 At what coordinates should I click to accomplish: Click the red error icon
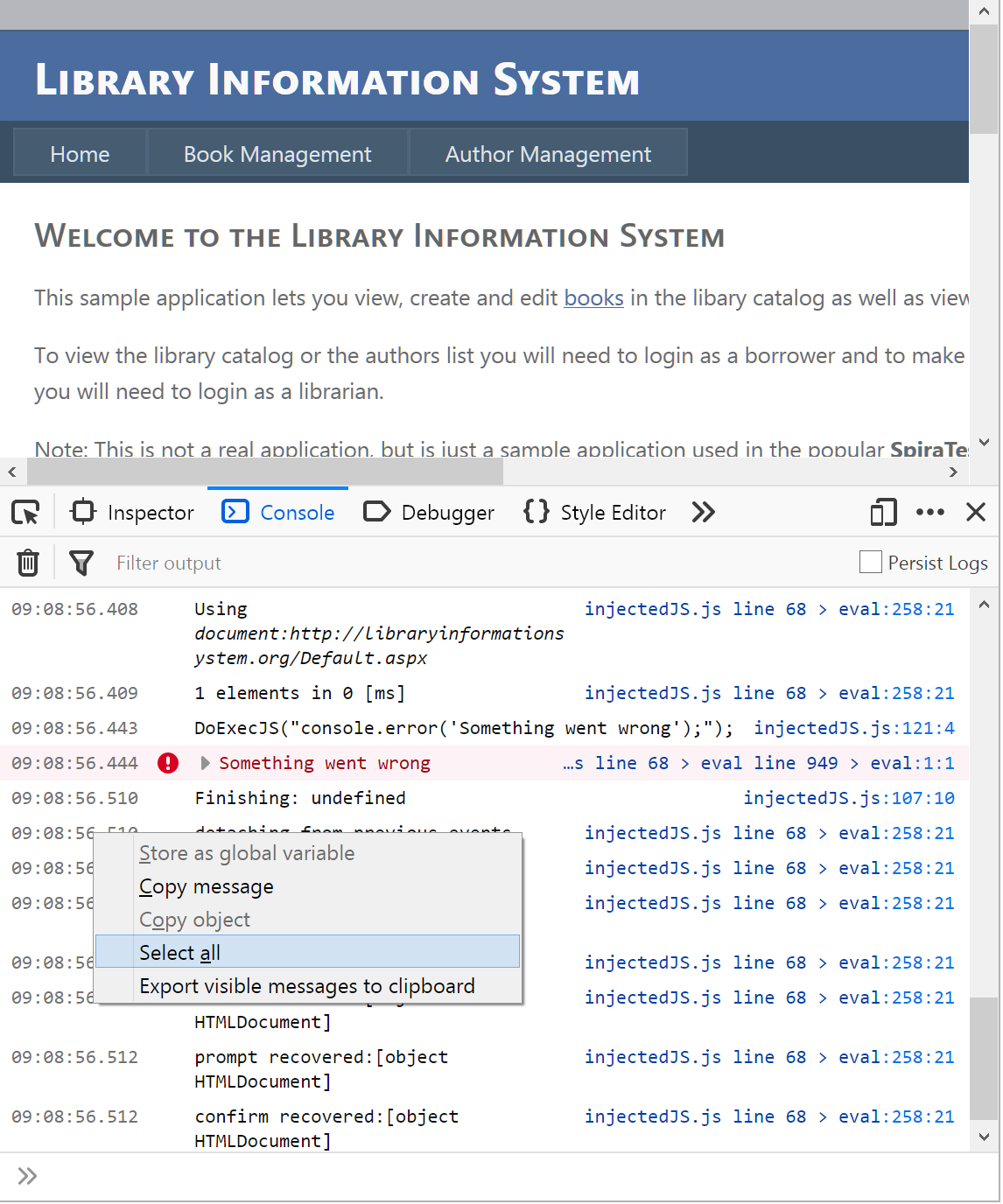pos(168,763)
